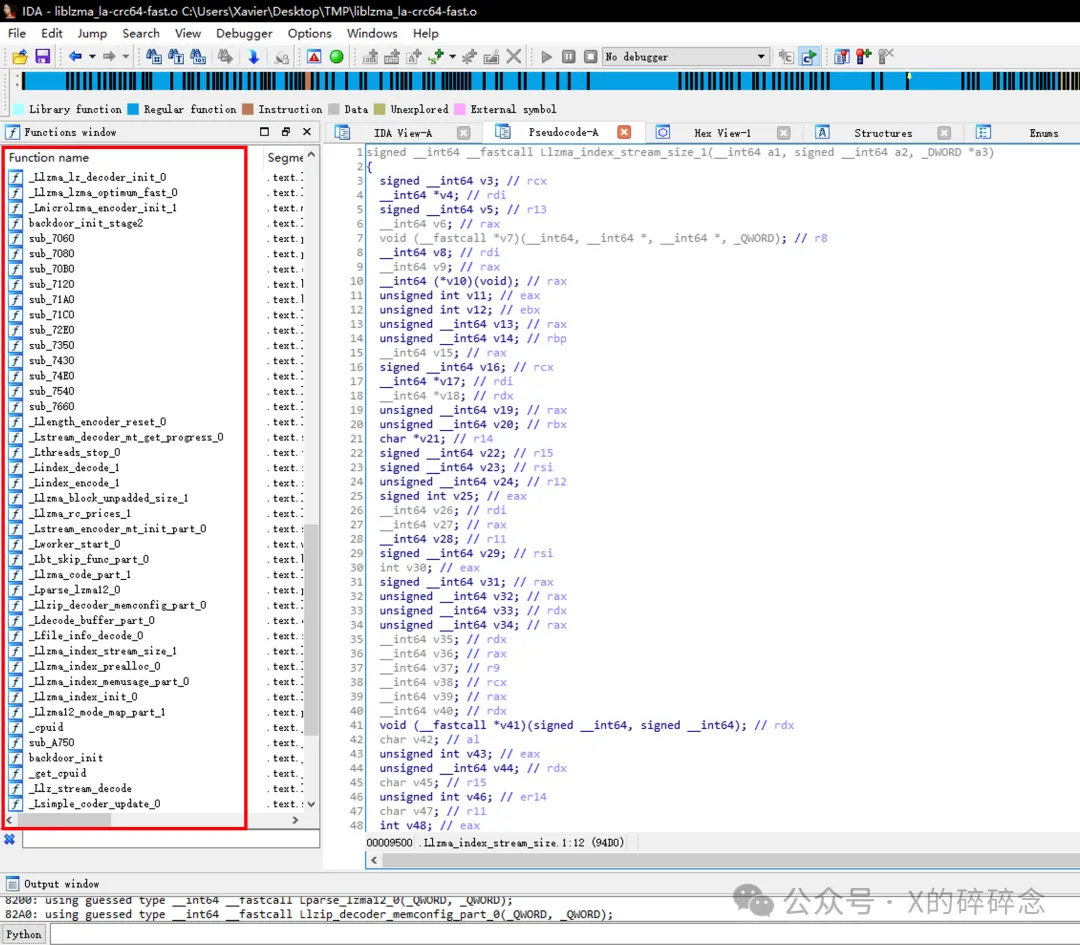
Task: Close the Pseudocode-A tab
Action: click(624, 132)
